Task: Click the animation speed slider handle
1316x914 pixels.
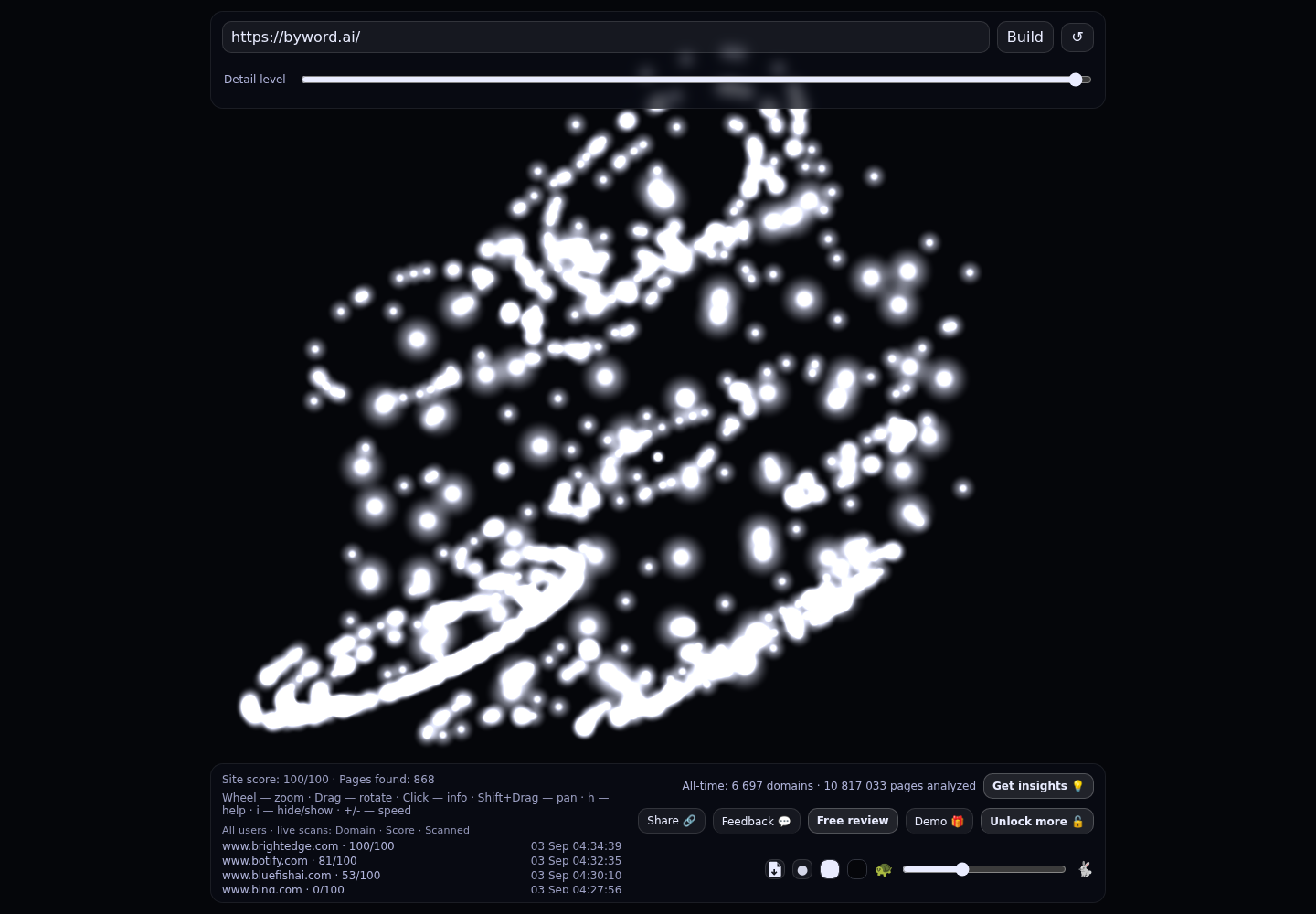Action: [x=962, y=869]
